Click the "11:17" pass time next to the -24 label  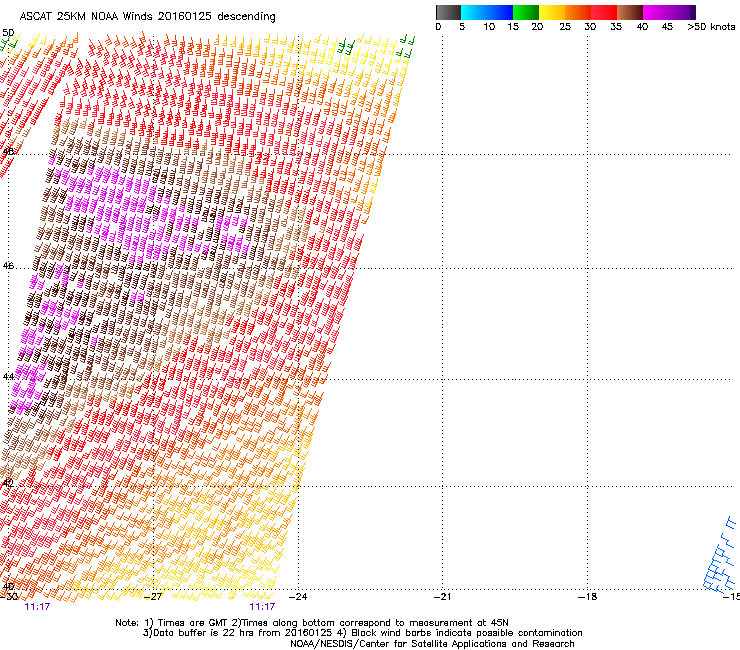point(262,607)
